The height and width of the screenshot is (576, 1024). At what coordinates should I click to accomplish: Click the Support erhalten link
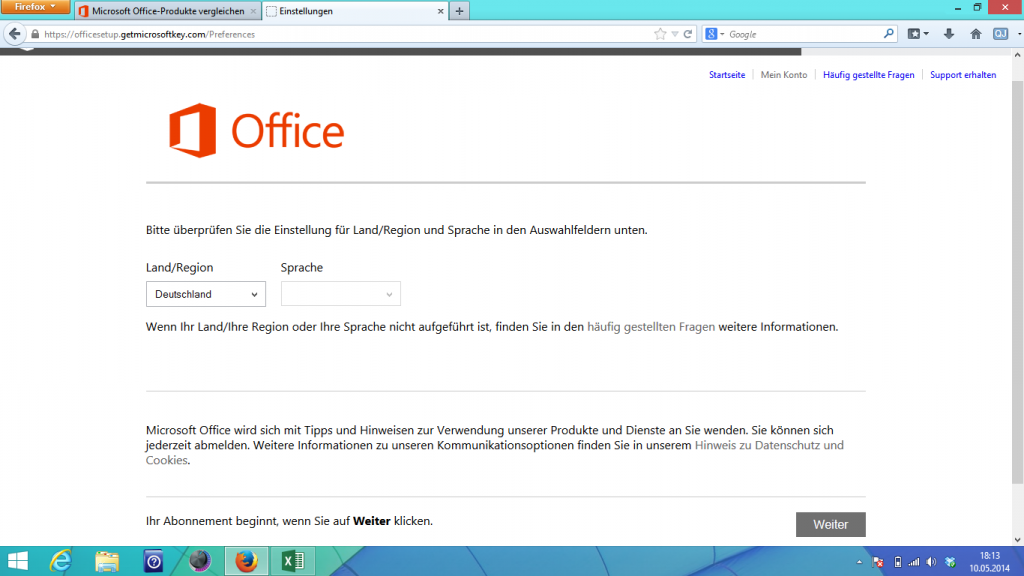963,75
